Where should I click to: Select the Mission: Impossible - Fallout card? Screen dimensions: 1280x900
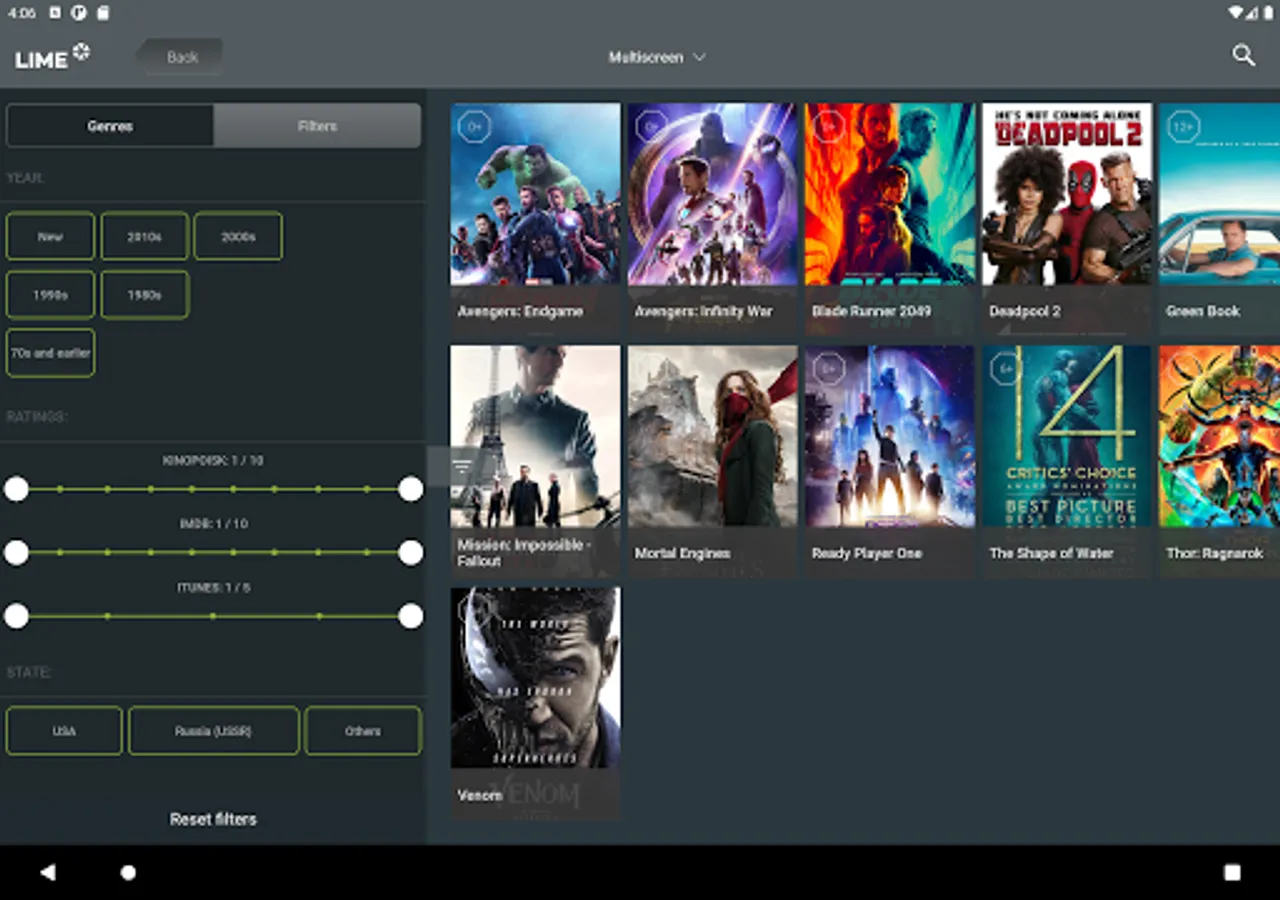(535, 461)
